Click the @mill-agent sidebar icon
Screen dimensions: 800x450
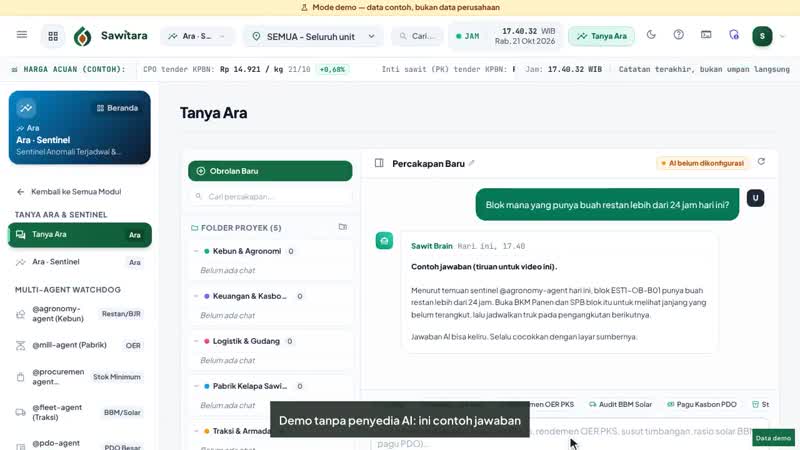pos(20,345)
